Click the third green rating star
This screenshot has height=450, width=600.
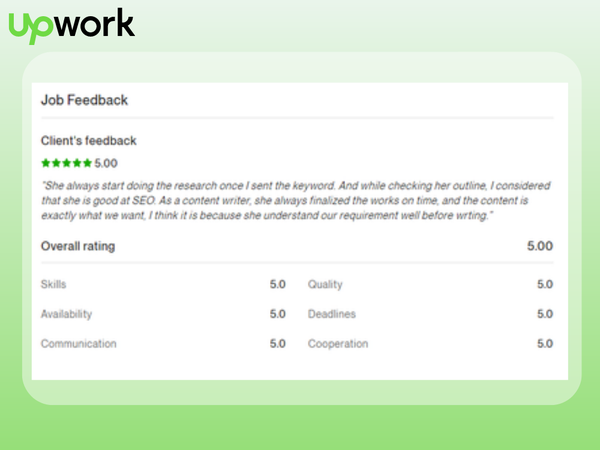tap(66, 162)
